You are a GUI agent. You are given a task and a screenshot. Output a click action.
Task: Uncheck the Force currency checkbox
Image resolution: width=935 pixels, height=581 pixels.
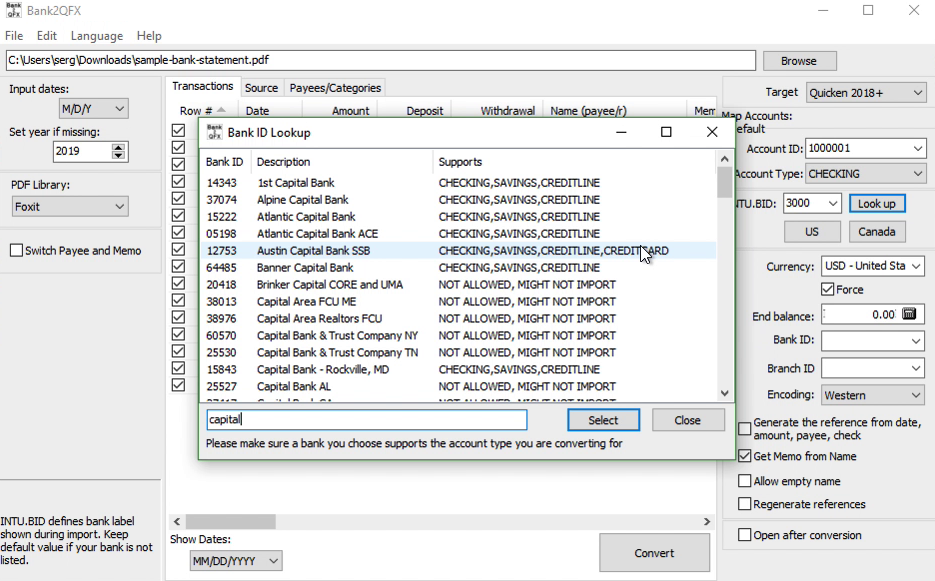point(827,289)
